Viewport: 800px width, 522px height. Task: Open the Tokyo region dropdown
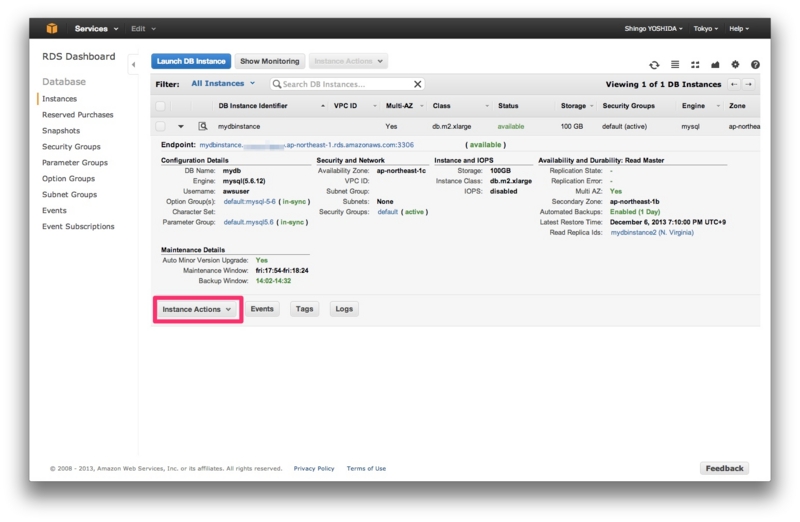point(705,29)
